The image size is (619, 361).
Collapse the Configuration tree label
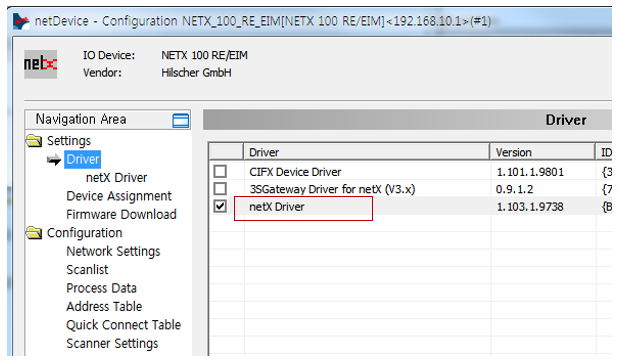click(84, 233)
